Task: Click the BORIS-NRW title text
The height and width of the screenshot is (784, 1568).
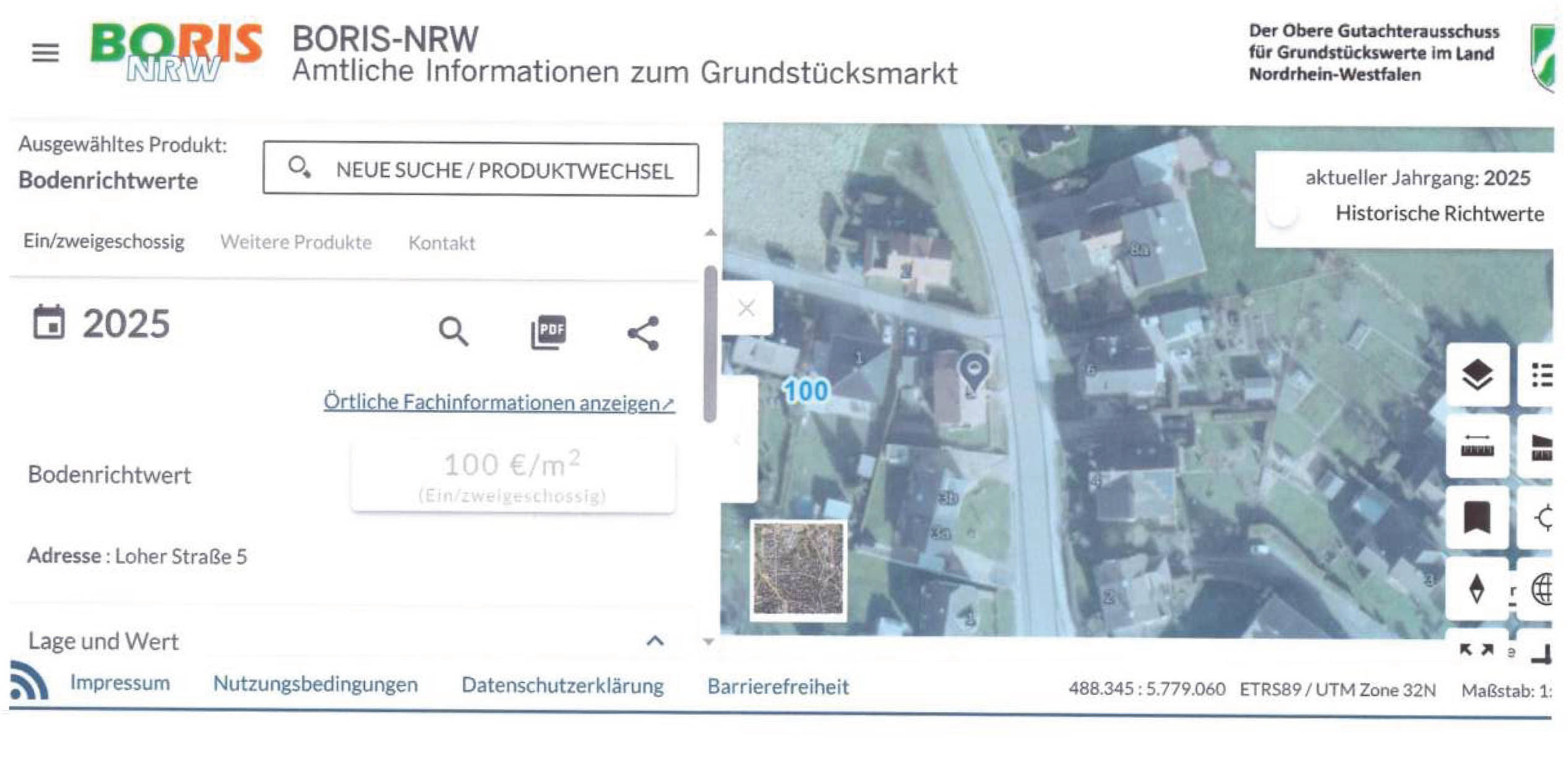Action: click(385, 38)
